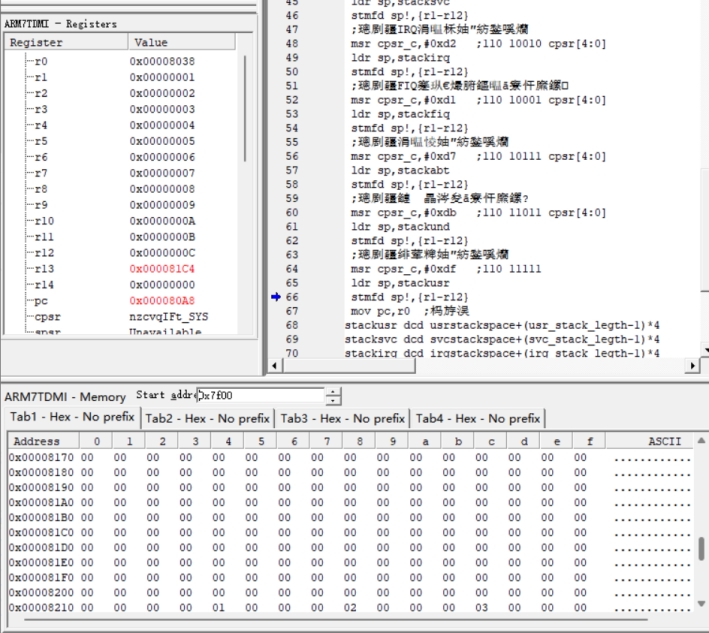Click memory view scroll down arrow
The height and width of the screenshot is (633, 709).
[701, 604]
